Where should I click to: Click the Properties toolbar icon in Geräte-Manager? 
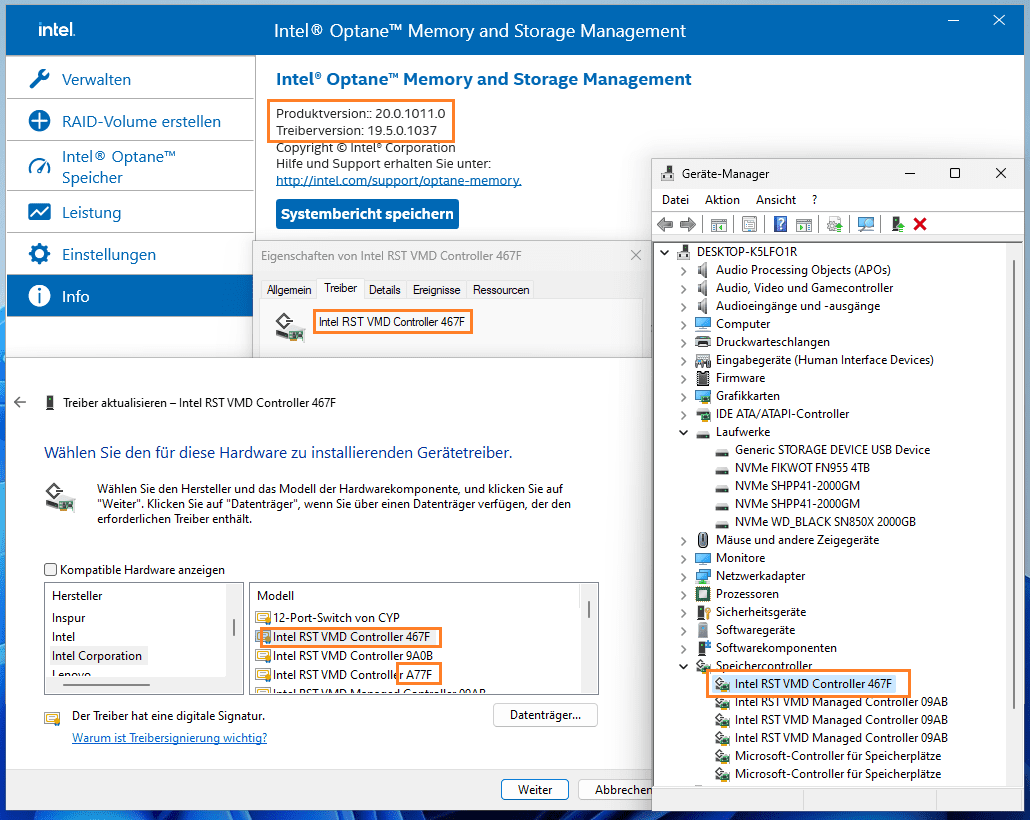(749, 225)
